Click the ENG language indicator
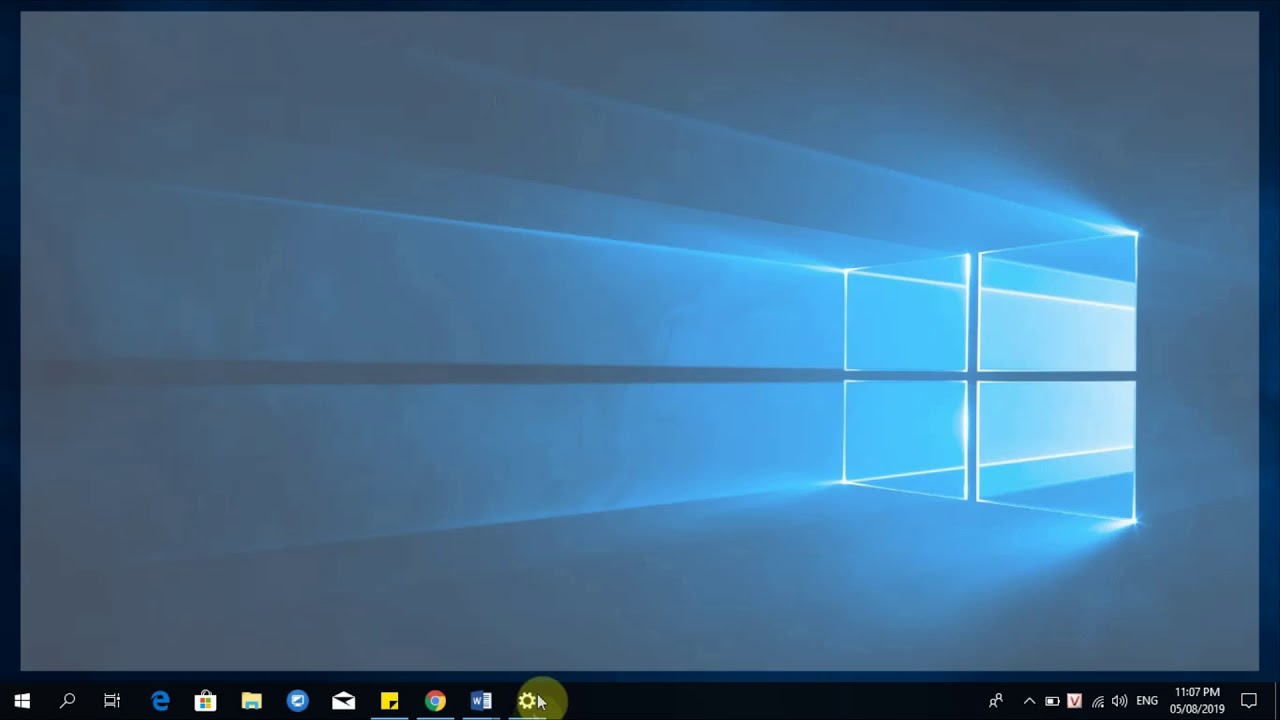 coord(1147,701)
